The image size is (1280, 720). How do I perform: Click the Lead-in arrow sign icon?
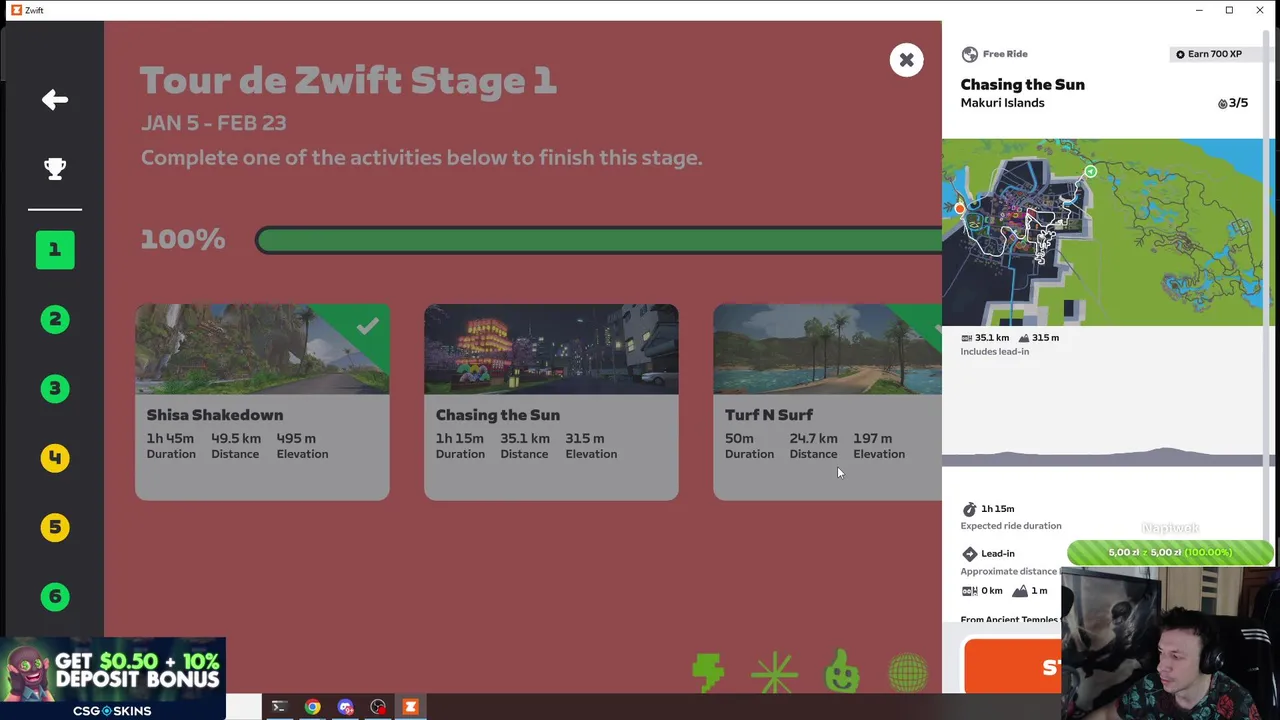pos(969,553)
